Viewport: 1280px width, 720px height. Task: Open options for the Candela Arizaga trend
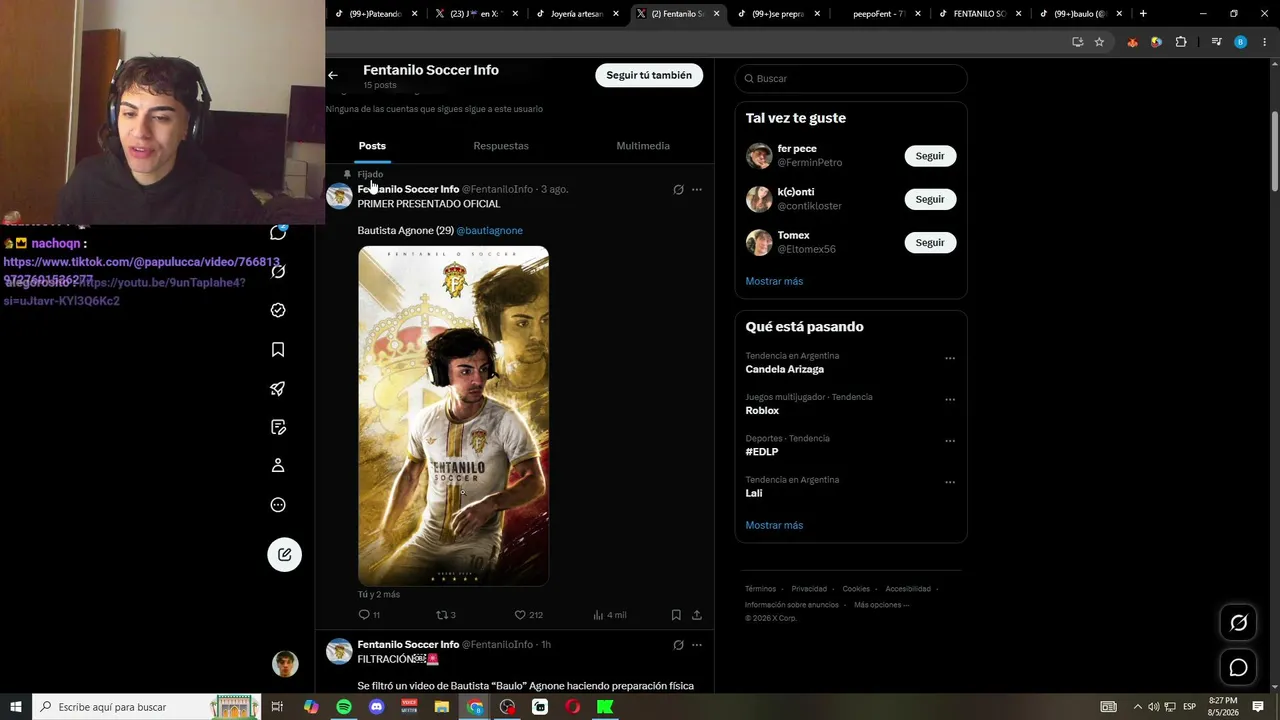tap(950, 358)
